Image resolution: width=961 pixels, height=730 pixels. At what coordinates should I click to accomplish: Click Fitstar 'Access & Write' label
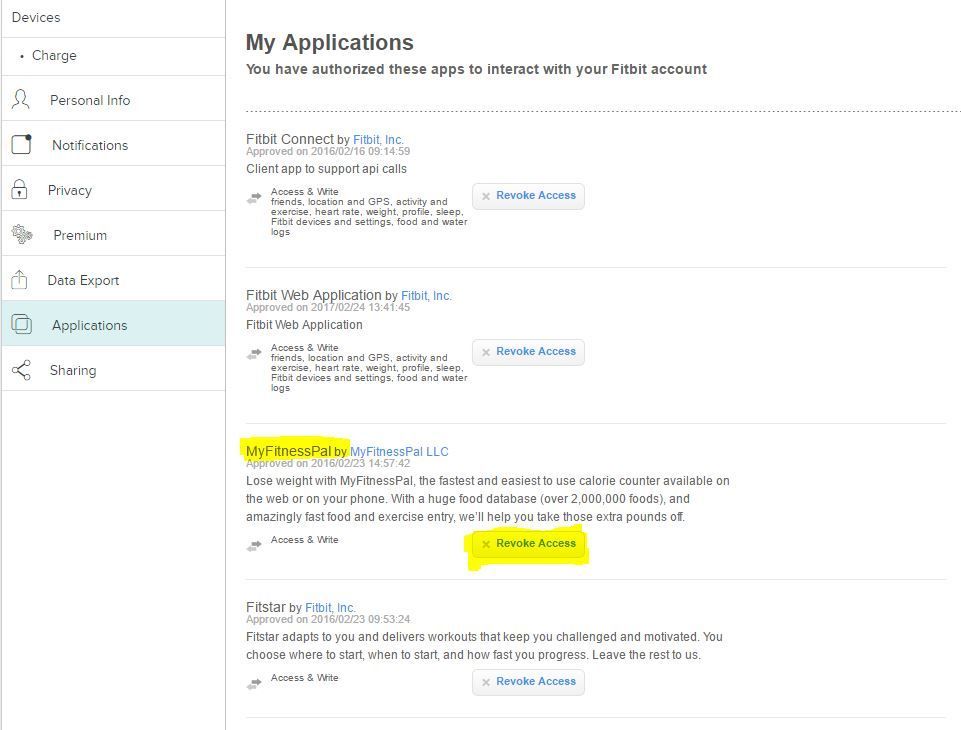point(305,678)
